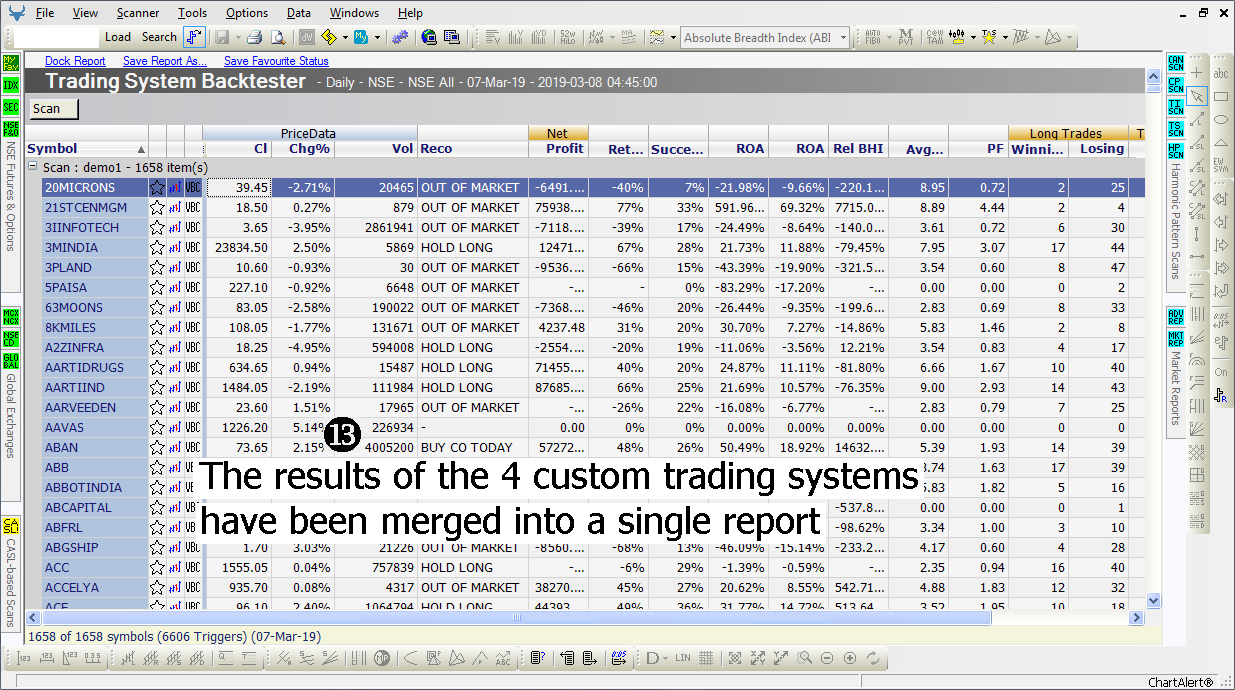Viewport: 1235px width, 690px height.
Task: Open the Tools menu
Action: pyautogui.click(x=193, y=13)
